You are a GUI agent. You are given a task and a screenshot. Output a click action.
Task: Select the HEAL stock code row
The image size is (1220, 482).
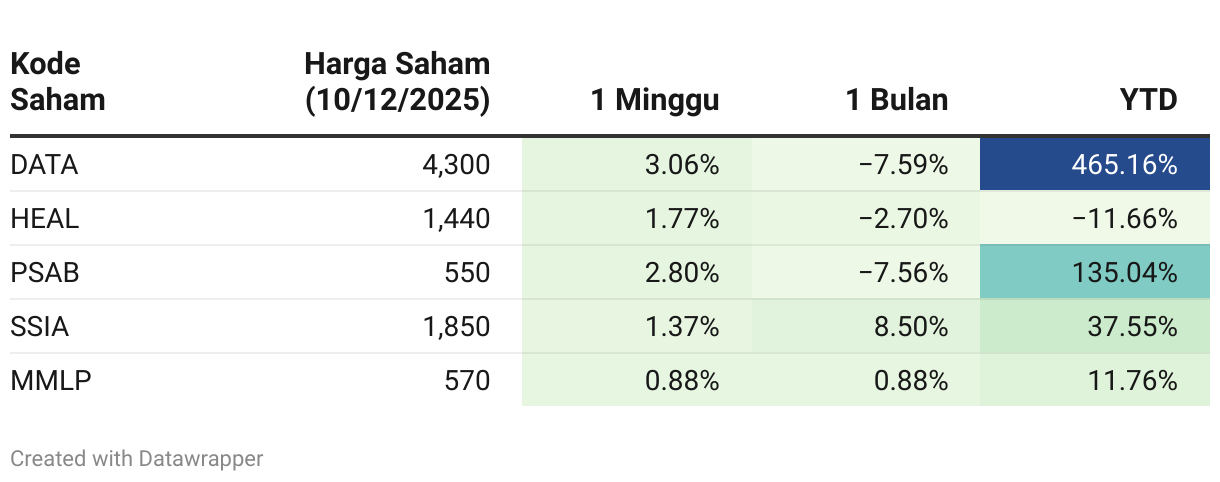tap(44, 219)
